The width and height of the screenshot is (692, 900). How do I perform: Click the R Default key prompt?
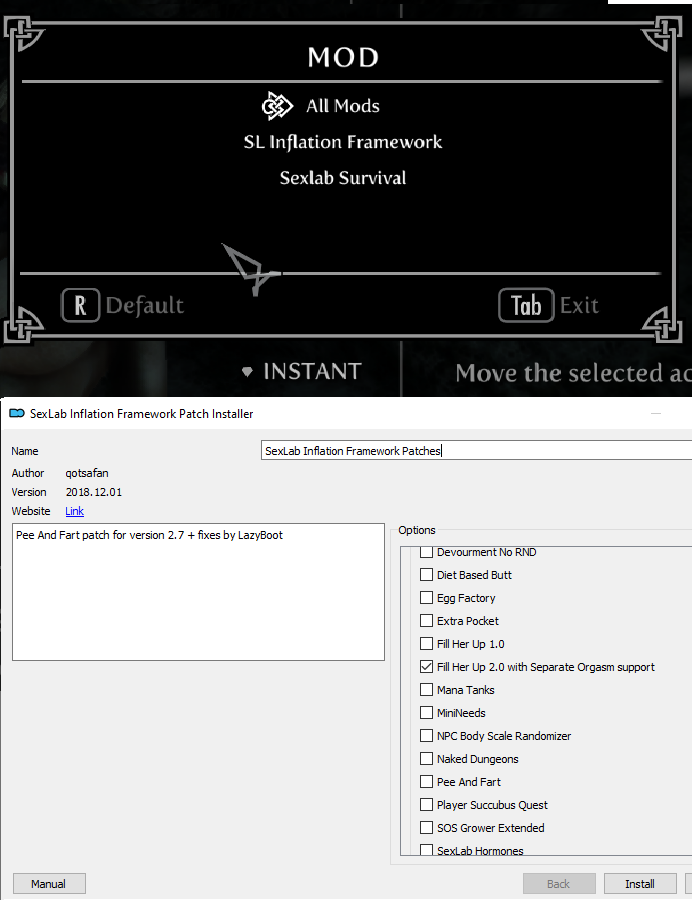tap(123, 305)
